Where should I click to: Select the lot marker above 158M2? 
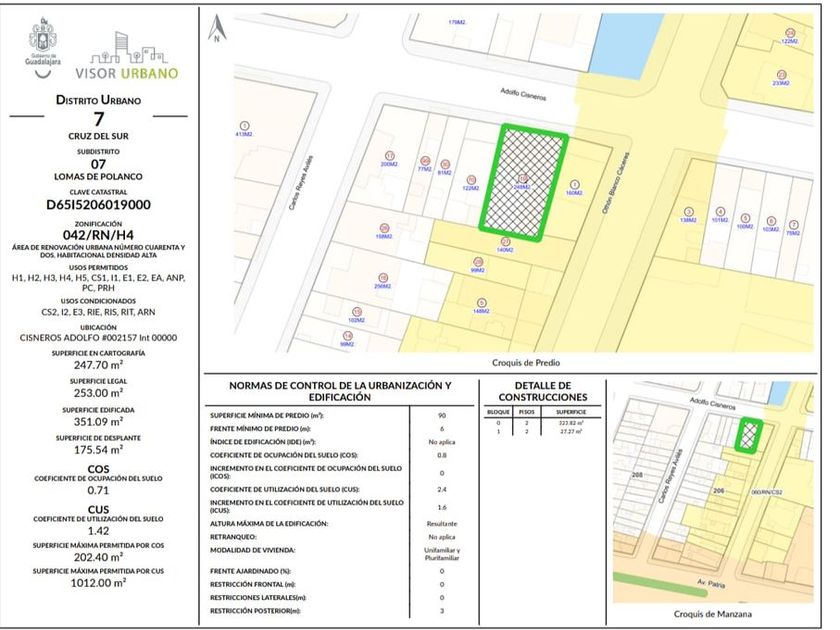click(x=384, y=228)
